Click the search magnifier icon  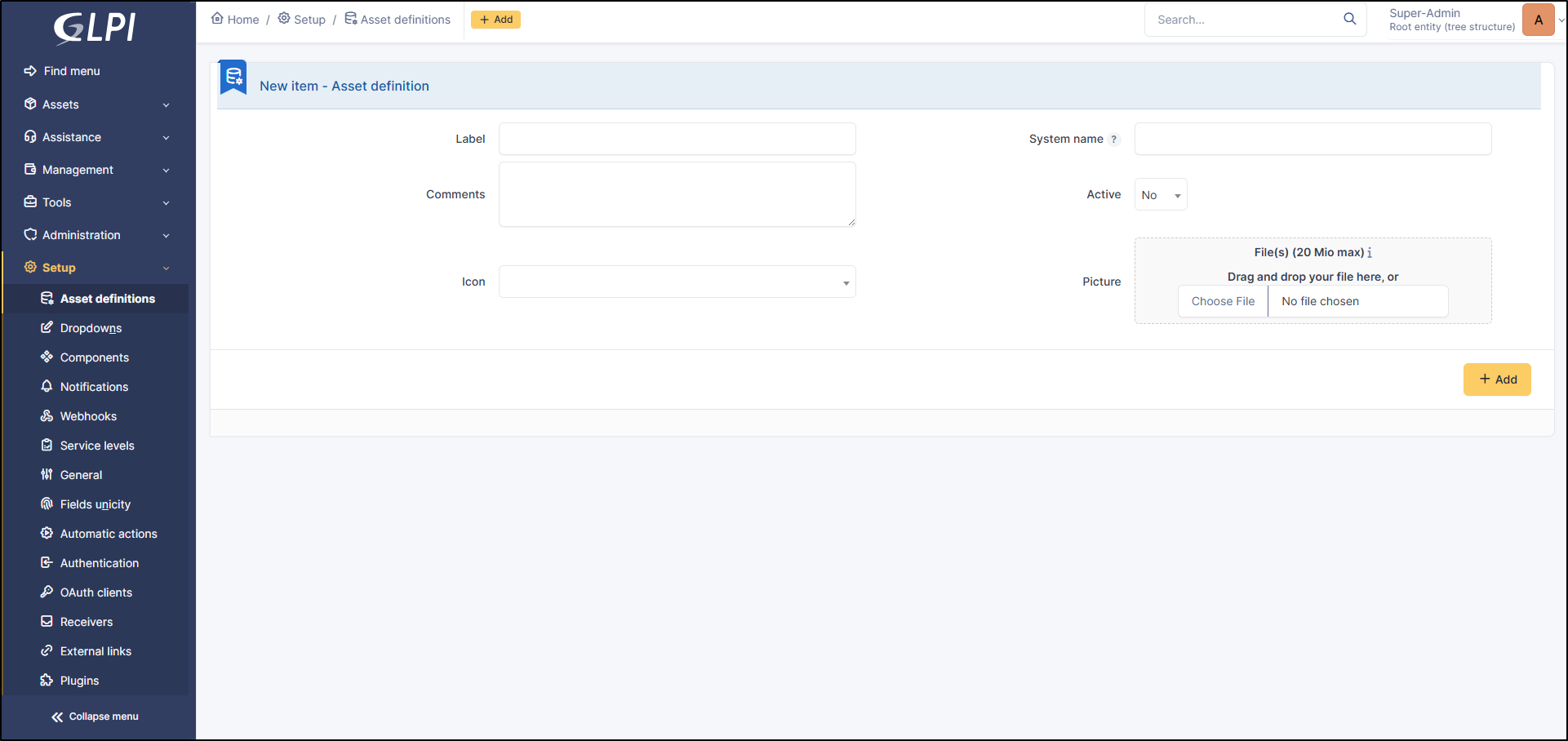pos(1349,19)
